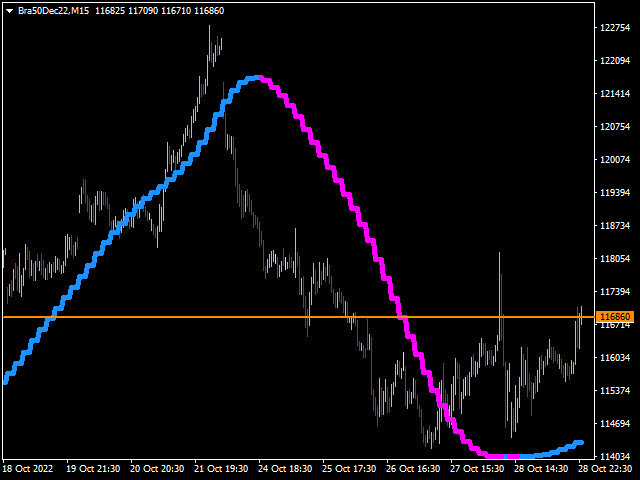The width and height of the screenshot is (640, 480).
Task: Select the time label 27 Oct 15:30
Action: click(x=478, y=469)
